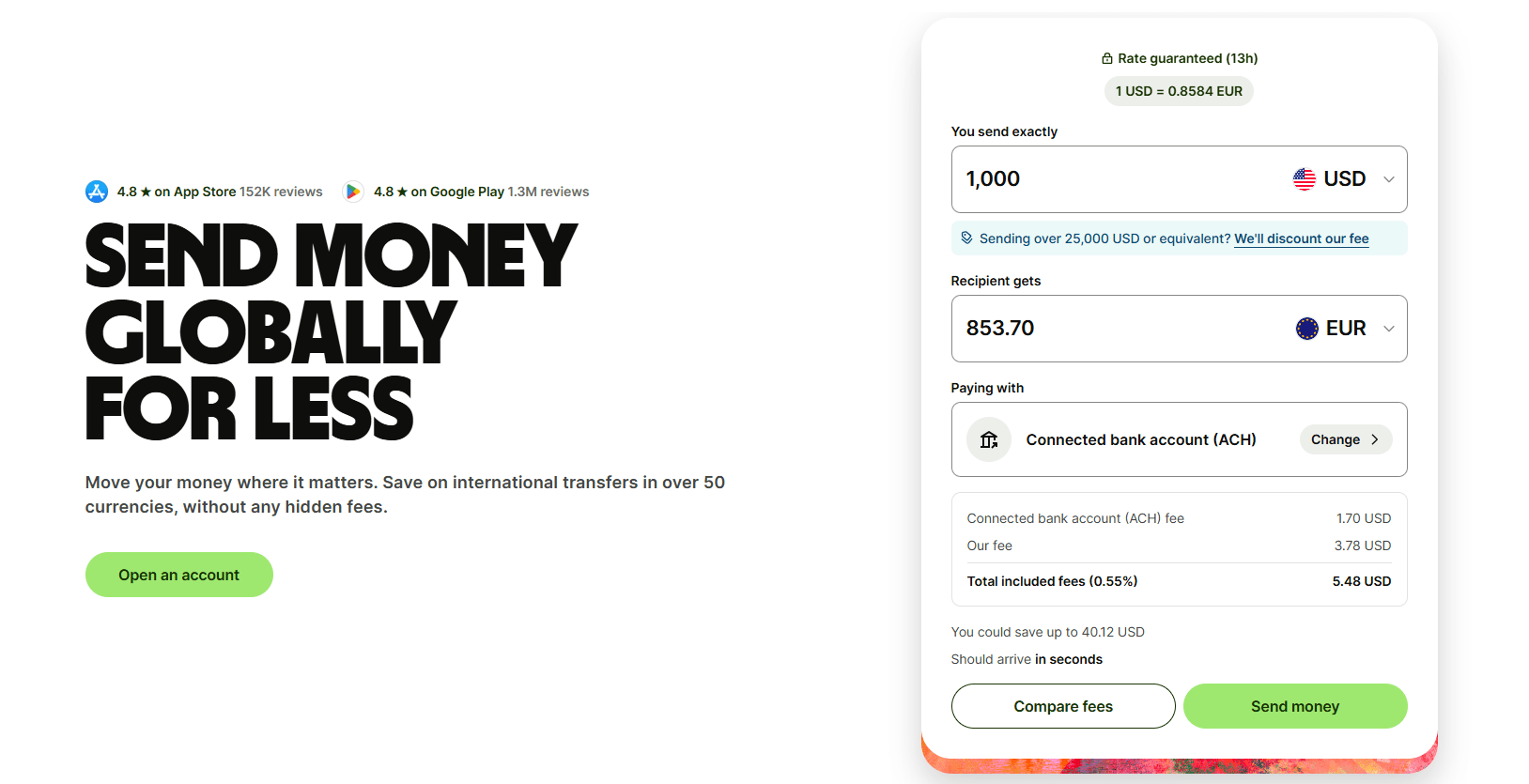This screenshot has width=1529, height=784.
Task: Click the EU flag icon
Action: 1306,329
